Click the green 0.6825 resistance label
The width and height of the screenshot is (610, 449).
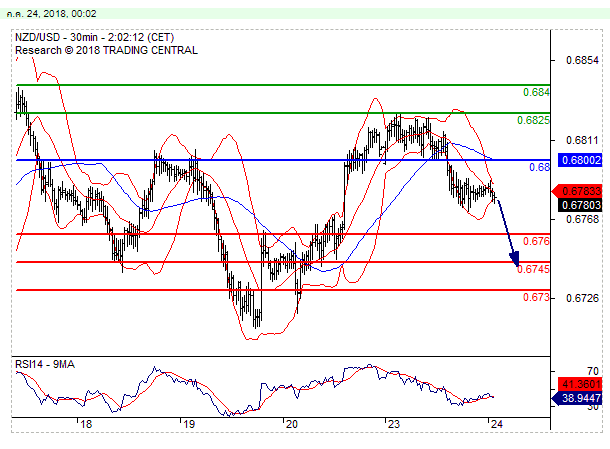pyautogui.click(x=533, y=120)
